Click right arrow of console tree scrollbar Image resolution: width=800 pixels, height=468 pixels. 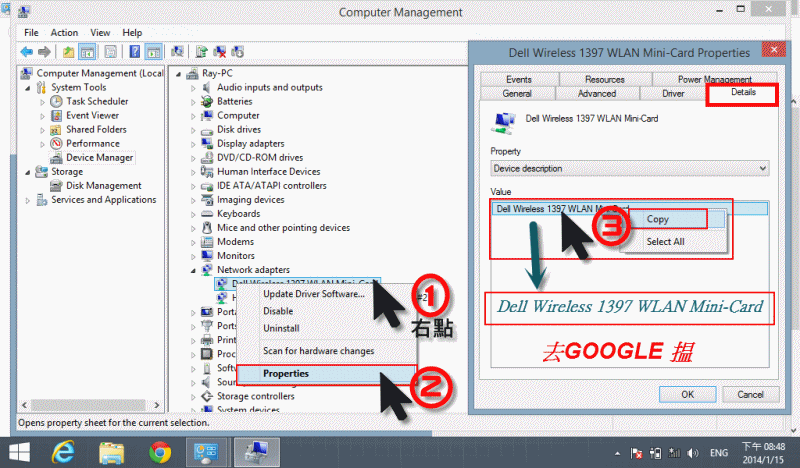[x=157, y=405]
